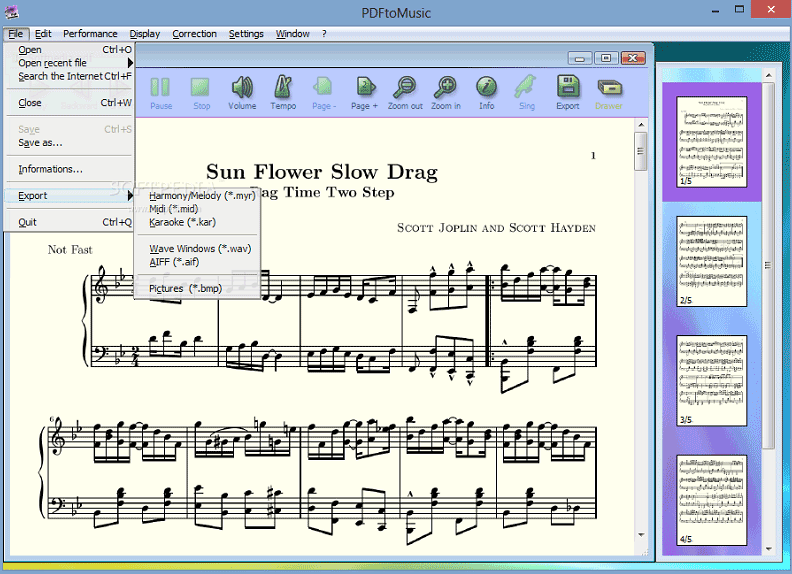Export as Midi (*.mid)

pos(197,209)
